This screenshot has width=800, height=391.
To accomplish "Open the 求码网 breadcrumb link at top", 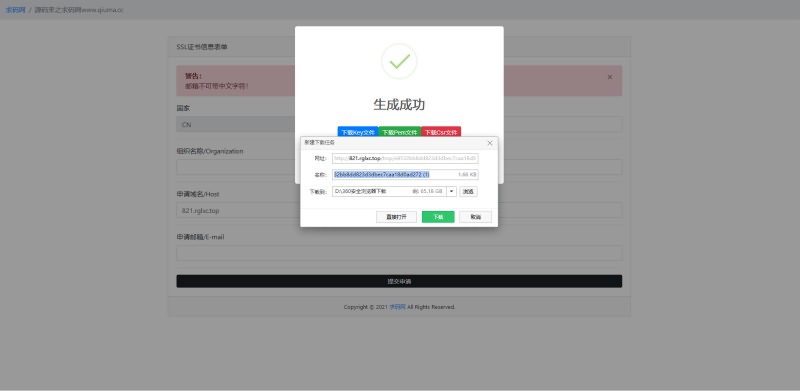I will point(15,10).
